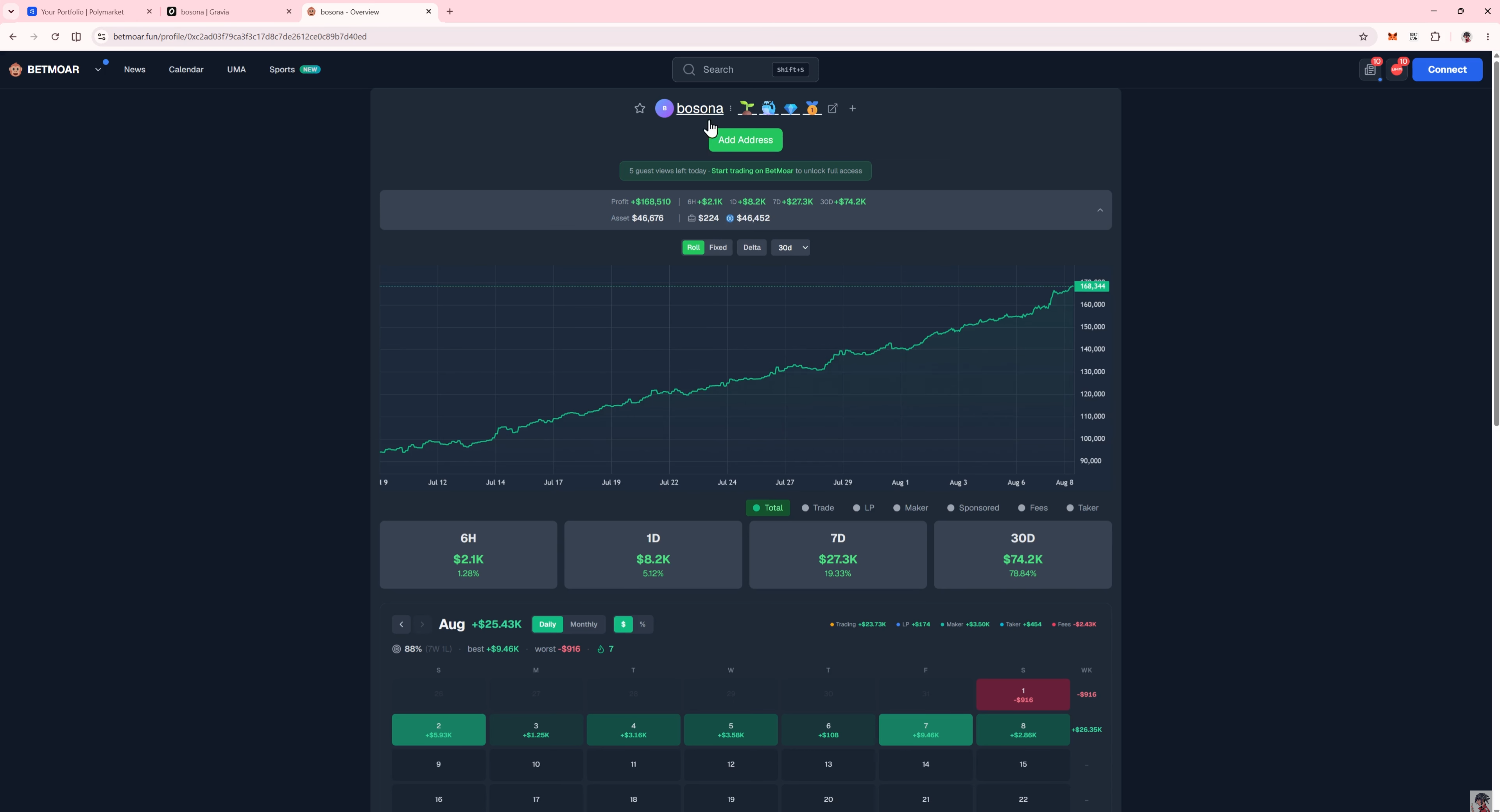Open the UMA notifications icon

click(x=1396, y=70)
